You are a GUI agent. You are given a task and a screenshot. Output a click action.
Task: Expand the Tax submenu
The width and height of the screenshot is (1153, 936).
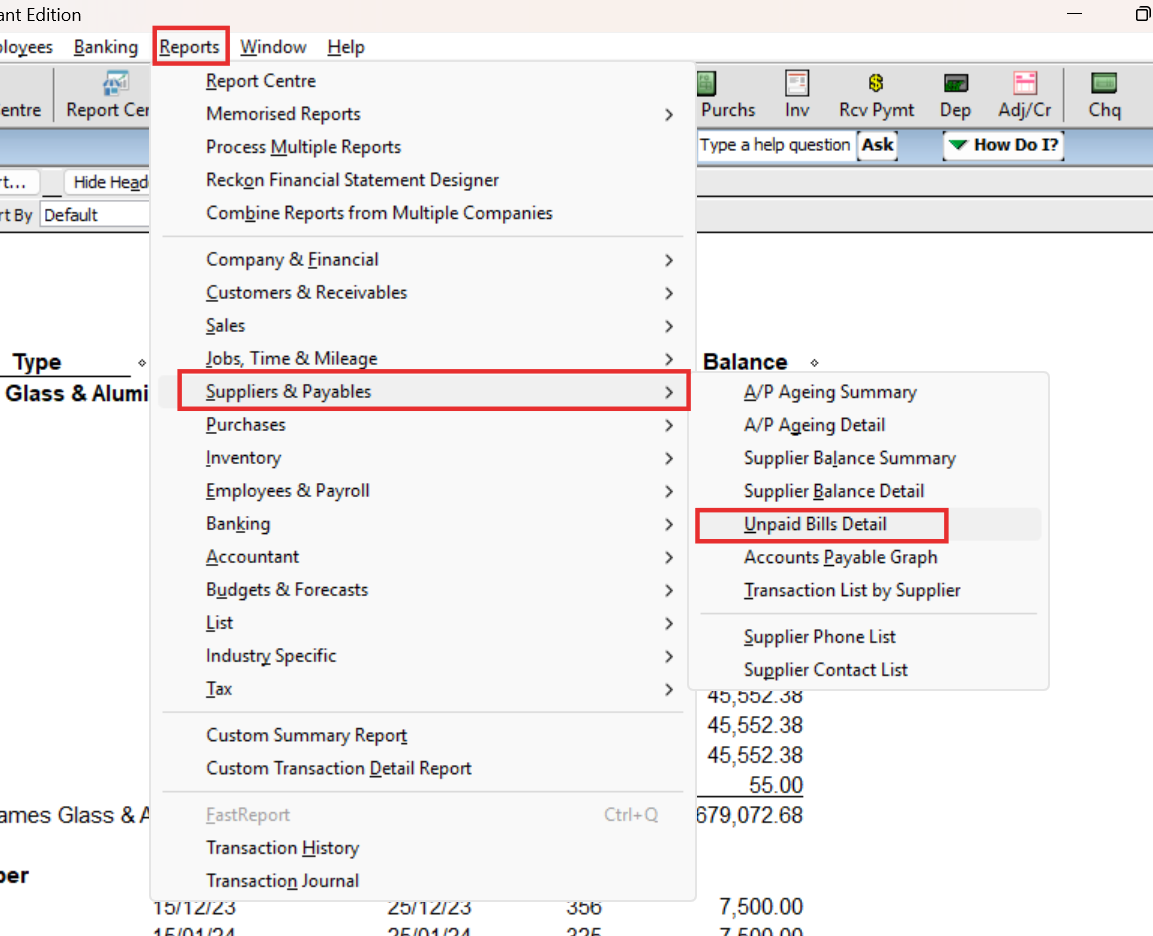423,689
